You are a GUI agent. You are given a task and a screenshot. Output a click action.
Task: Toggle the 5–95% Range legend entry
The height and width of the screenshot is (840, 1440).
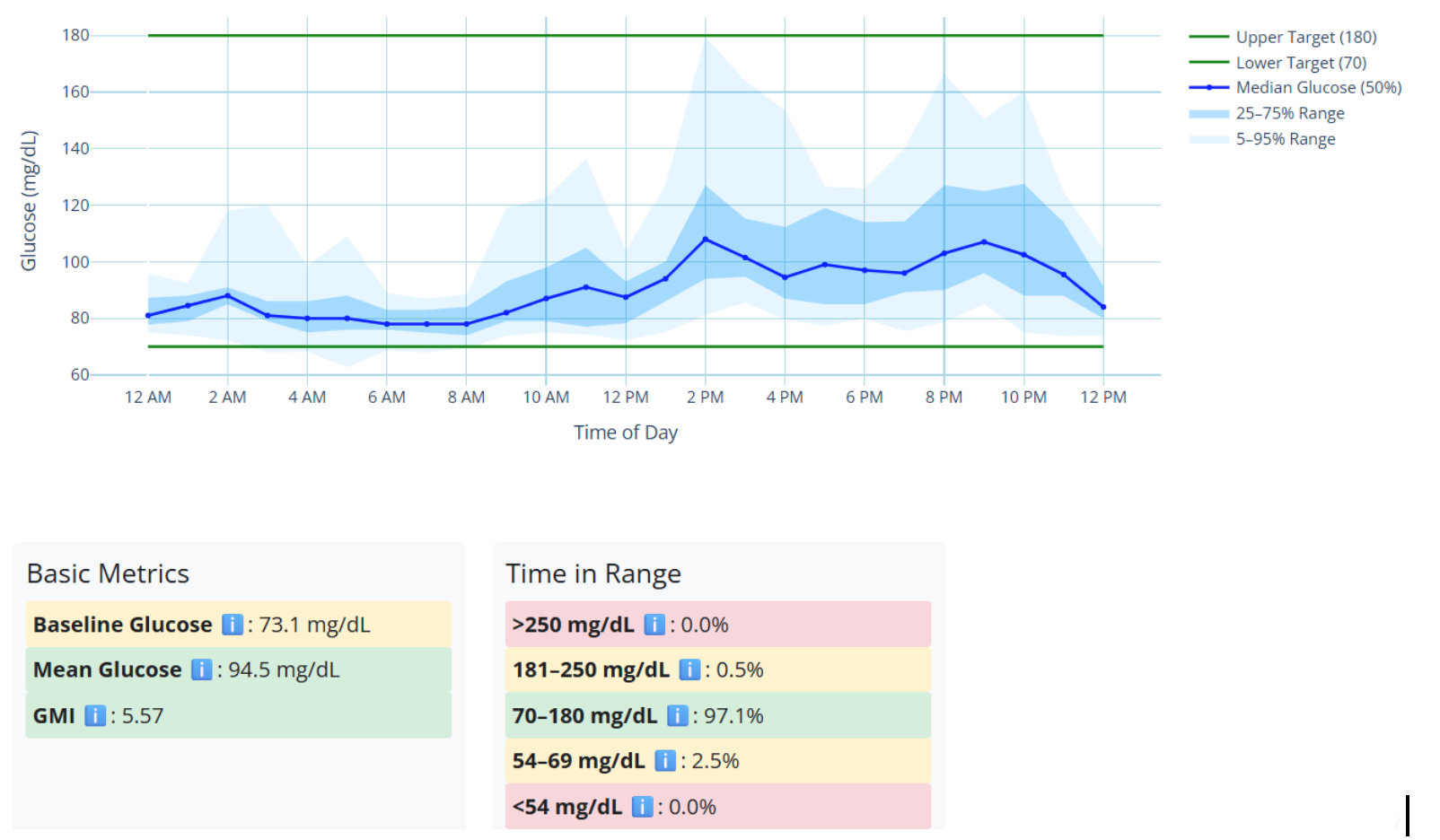point(1285,139)
